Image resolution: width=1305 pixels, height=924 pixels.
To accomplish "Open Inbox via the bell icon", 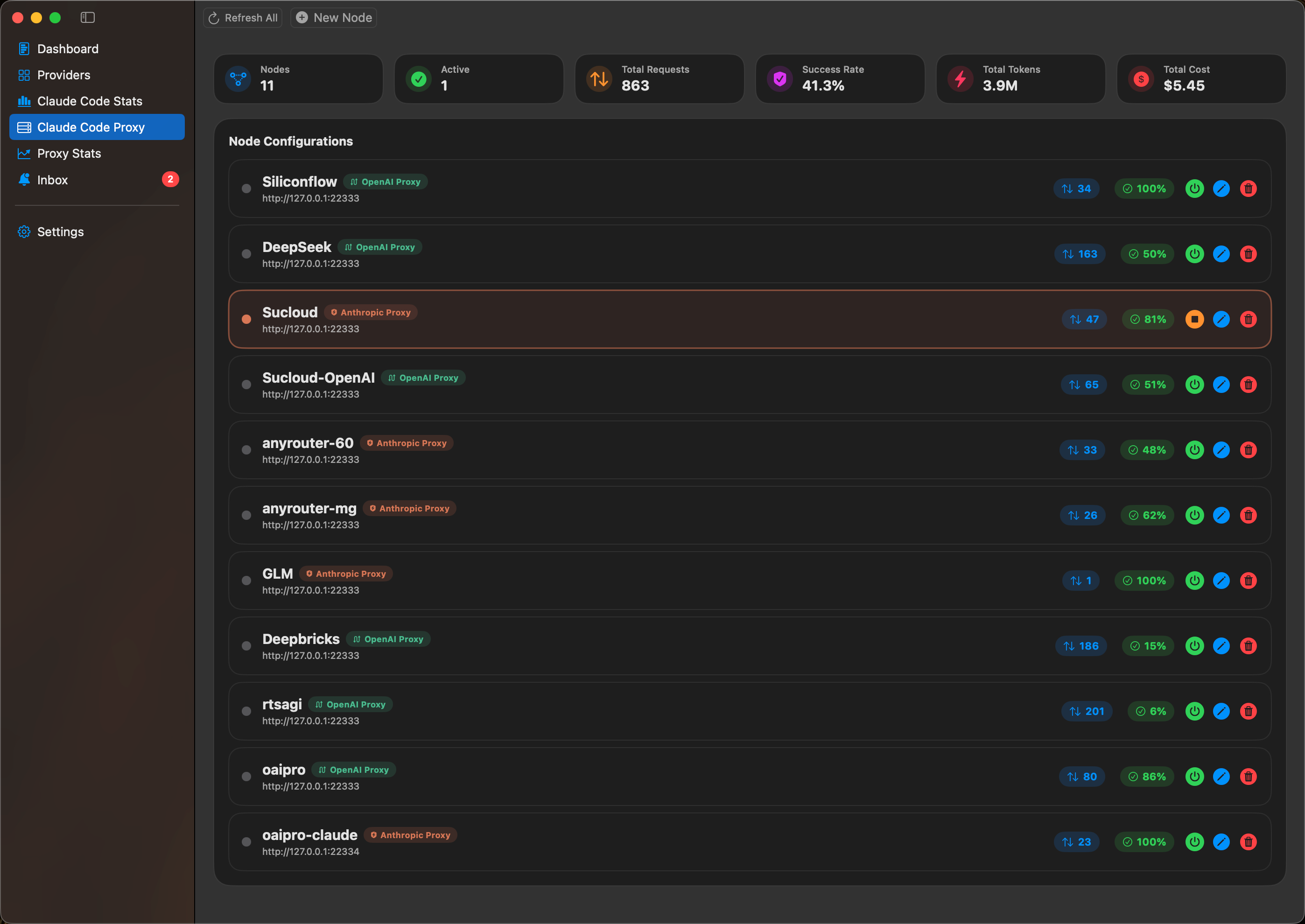I will (24, 180).
